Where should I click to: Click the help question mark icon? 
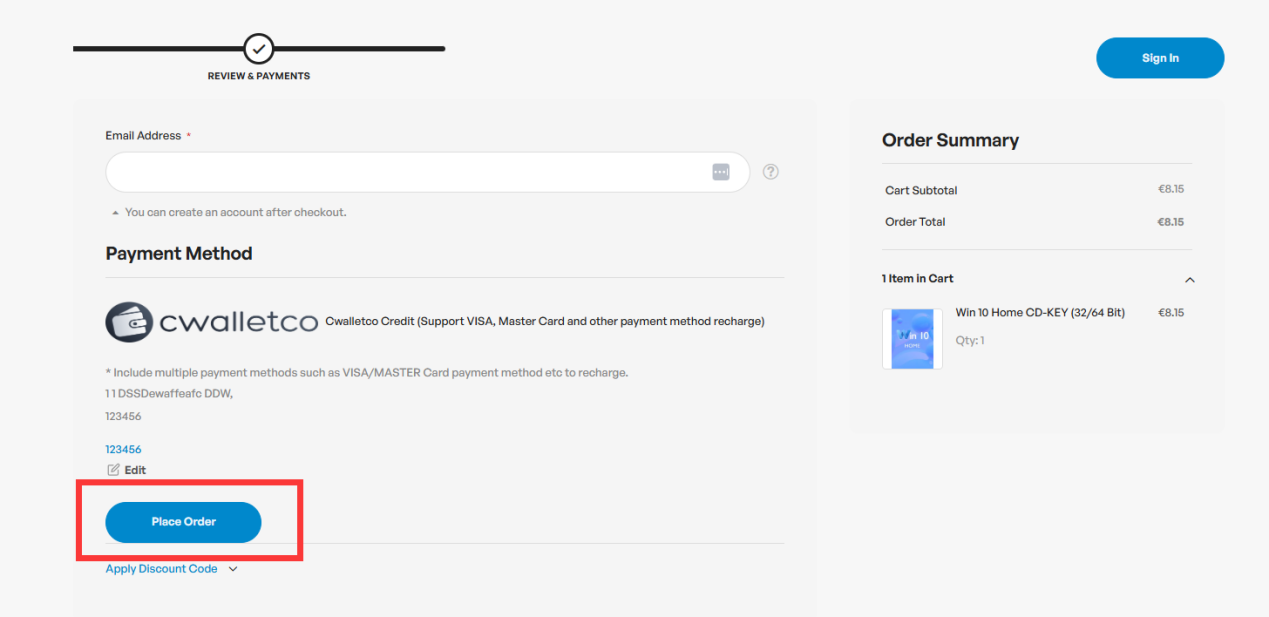point(770,172)
